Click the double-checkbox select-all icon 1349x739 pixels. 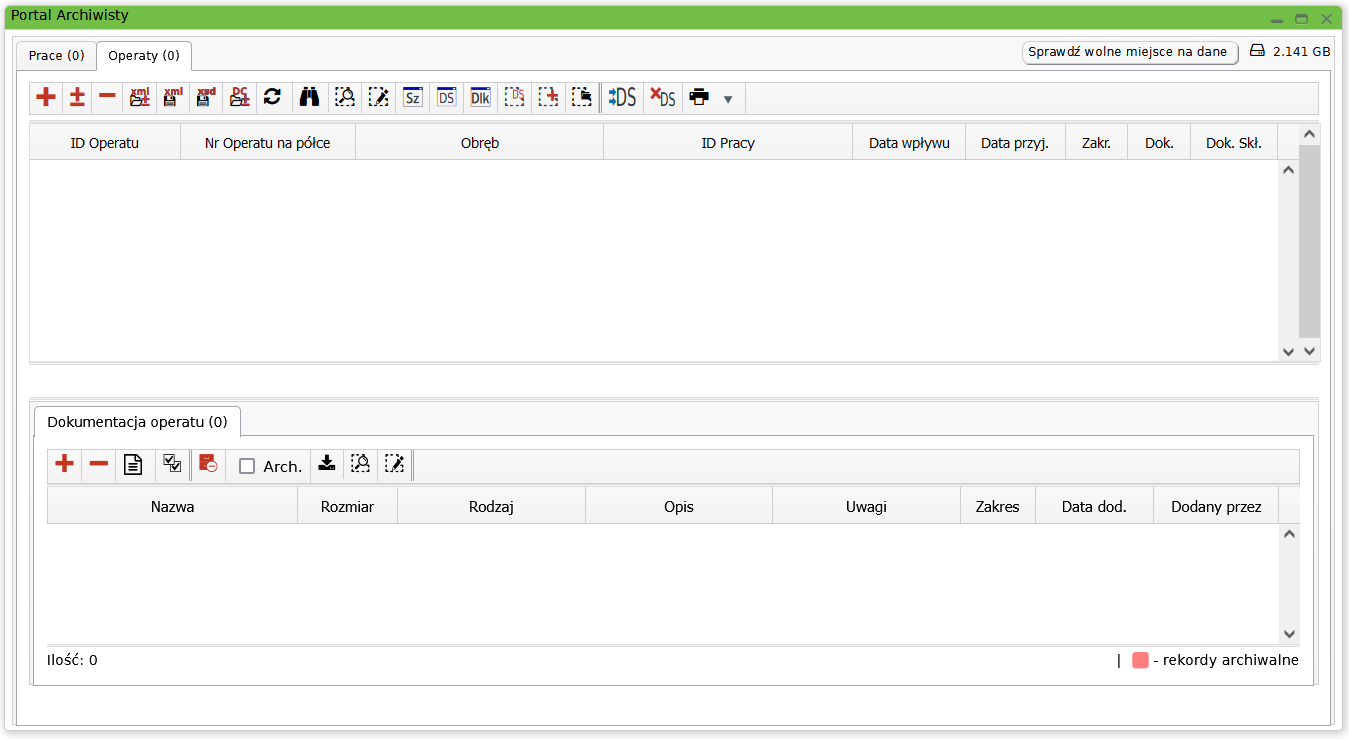click(172, 463)
